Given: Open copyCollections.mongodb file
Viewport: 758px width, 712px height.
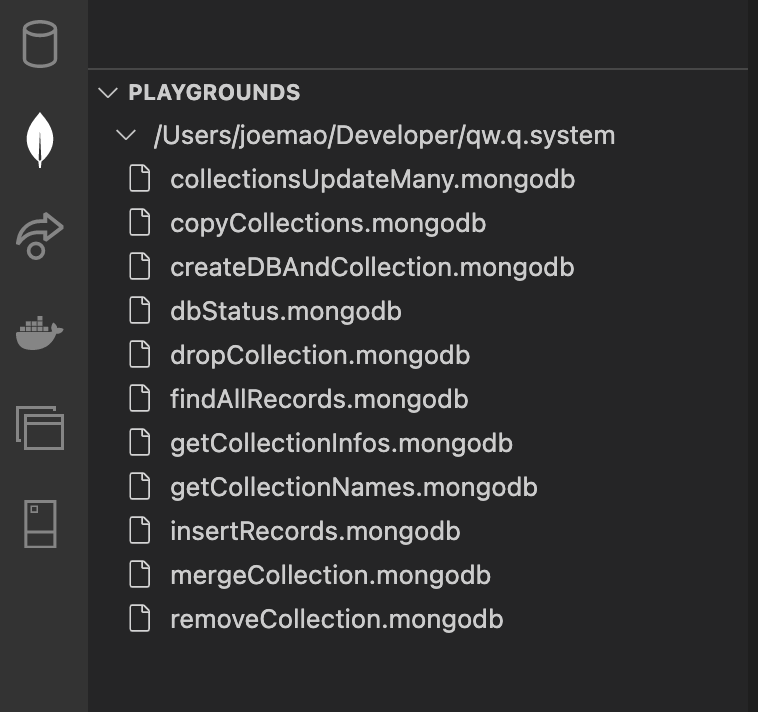Looking at the screenshot, I should coord(328,223).
